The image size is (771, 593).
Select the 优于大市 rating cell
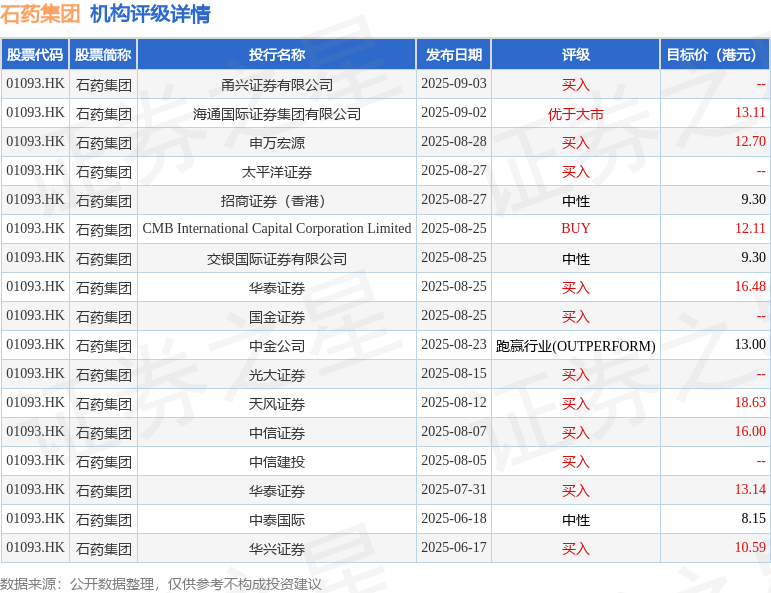[576, 114]
